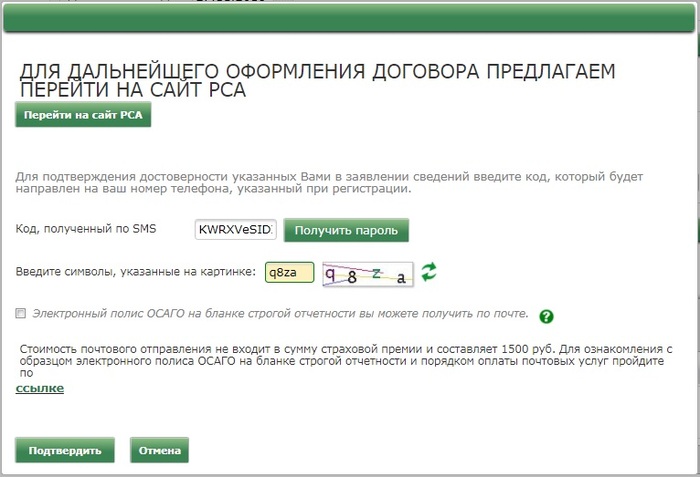Click the 'Код, полученный по SMS' label
The width and height of the screenshot is (700, 477).
pos(86,229)
